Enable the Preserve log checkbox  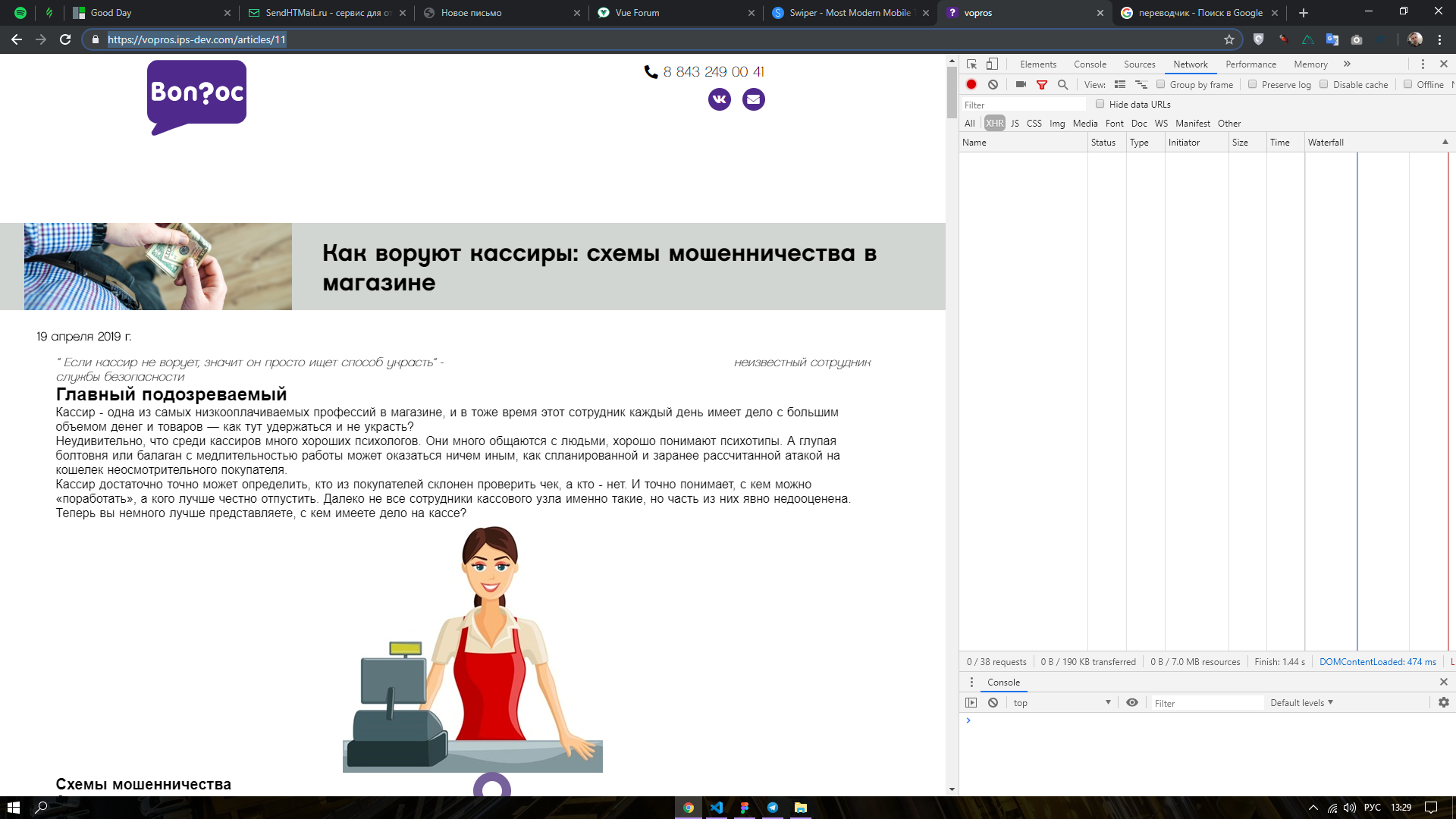(x=1253, y=84)
